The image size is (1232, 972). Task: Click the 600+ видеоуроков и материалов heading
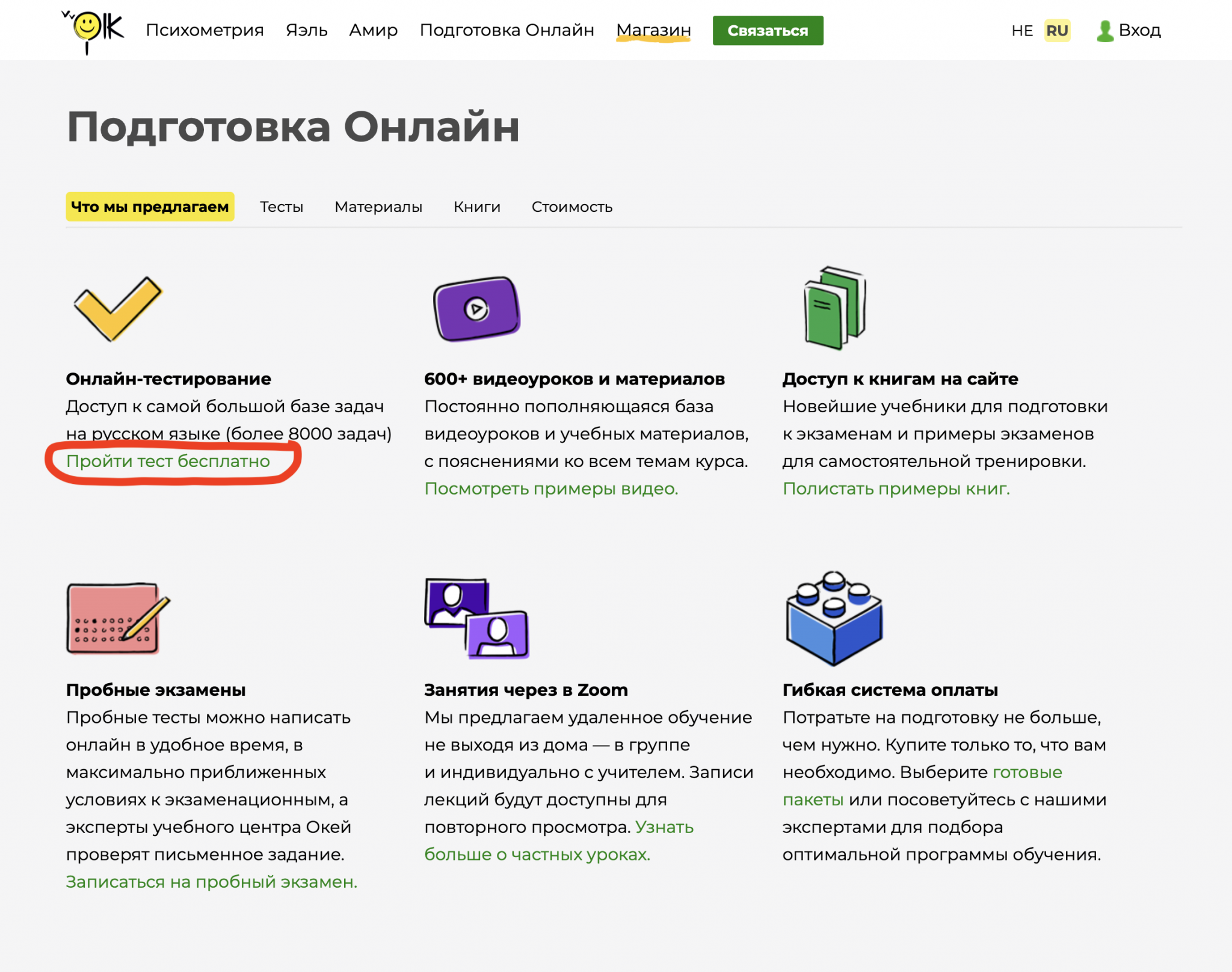(x=574, y=379)
